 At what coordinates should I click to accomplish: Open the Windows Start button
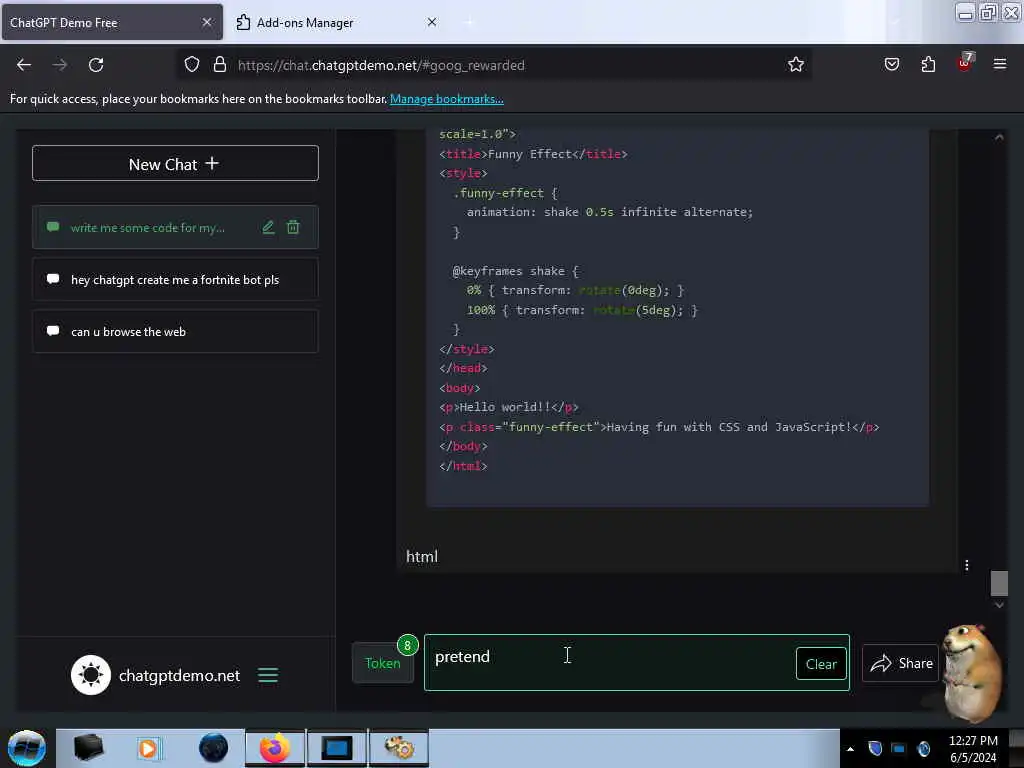pyautogui.click(x=27, y=748)
